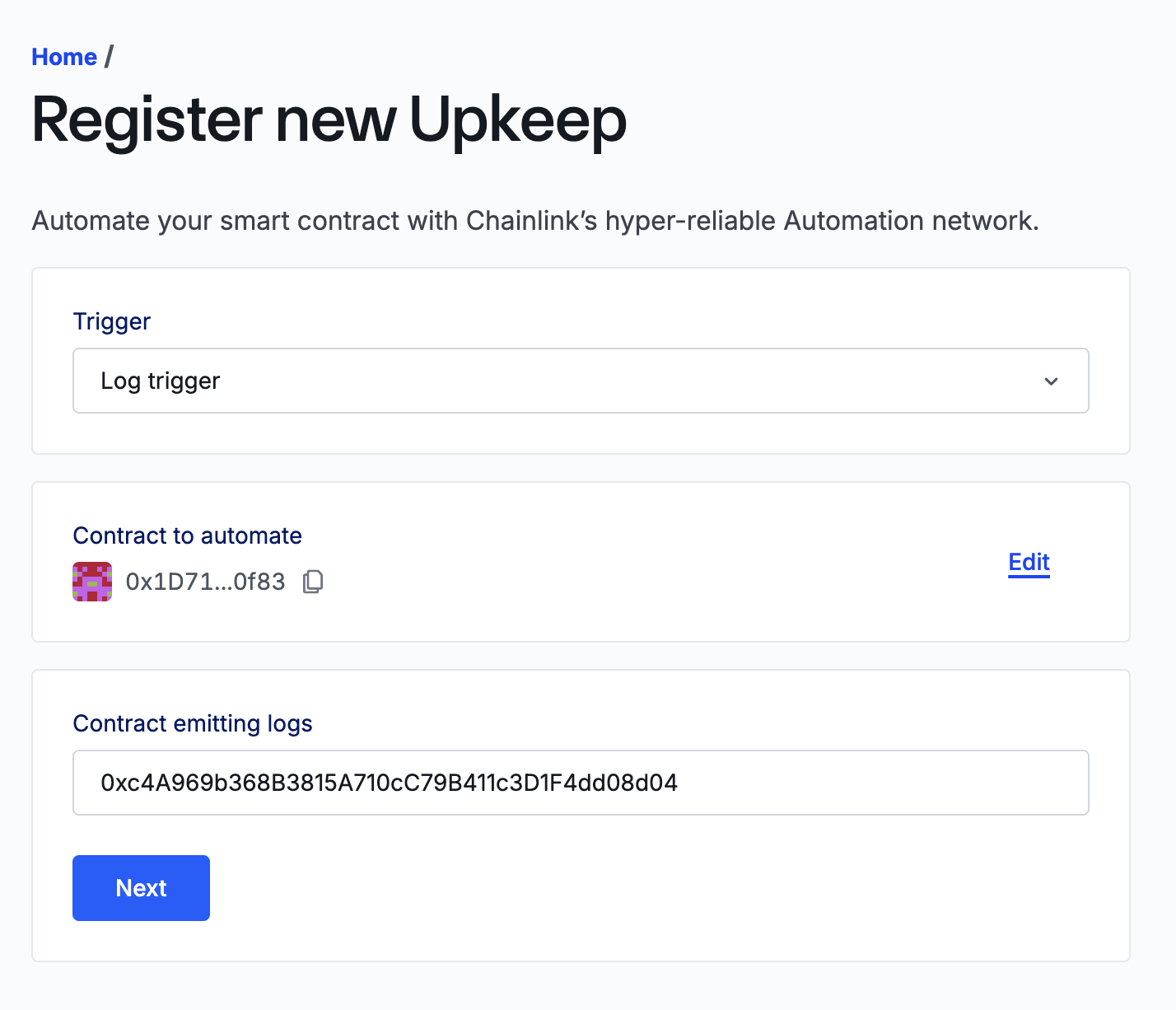Click the truncated address 0x1D71...0f83 text
The image size is (1176, 1010).
click(x=205, y=582)
